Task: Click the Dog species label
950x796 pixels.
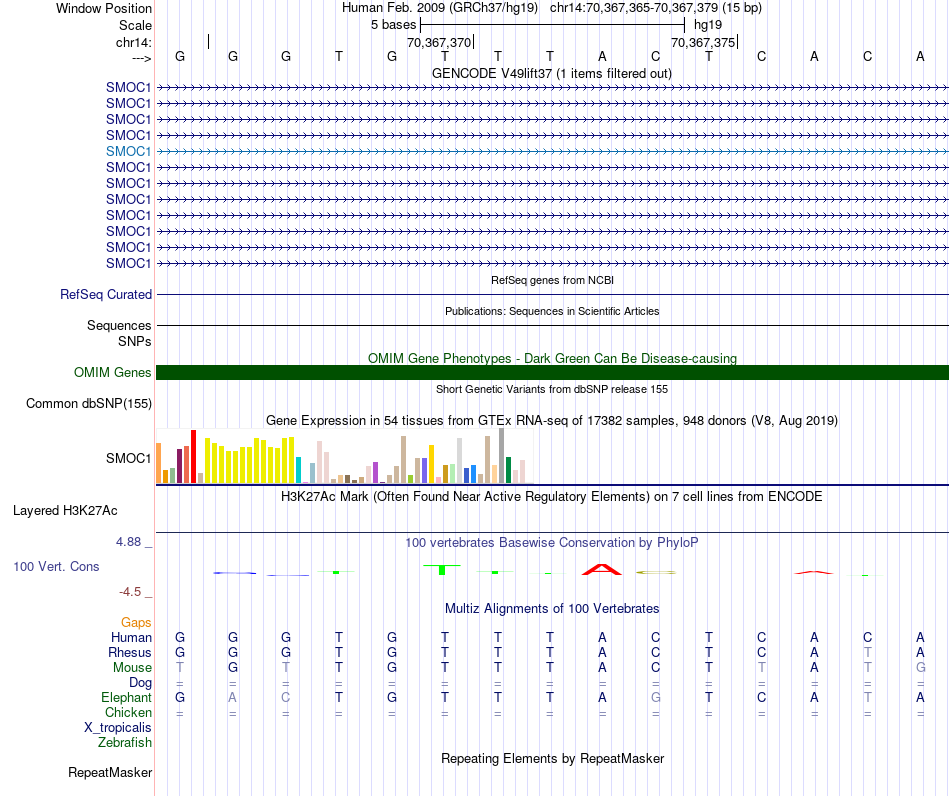Action: (x=140, y=683)
